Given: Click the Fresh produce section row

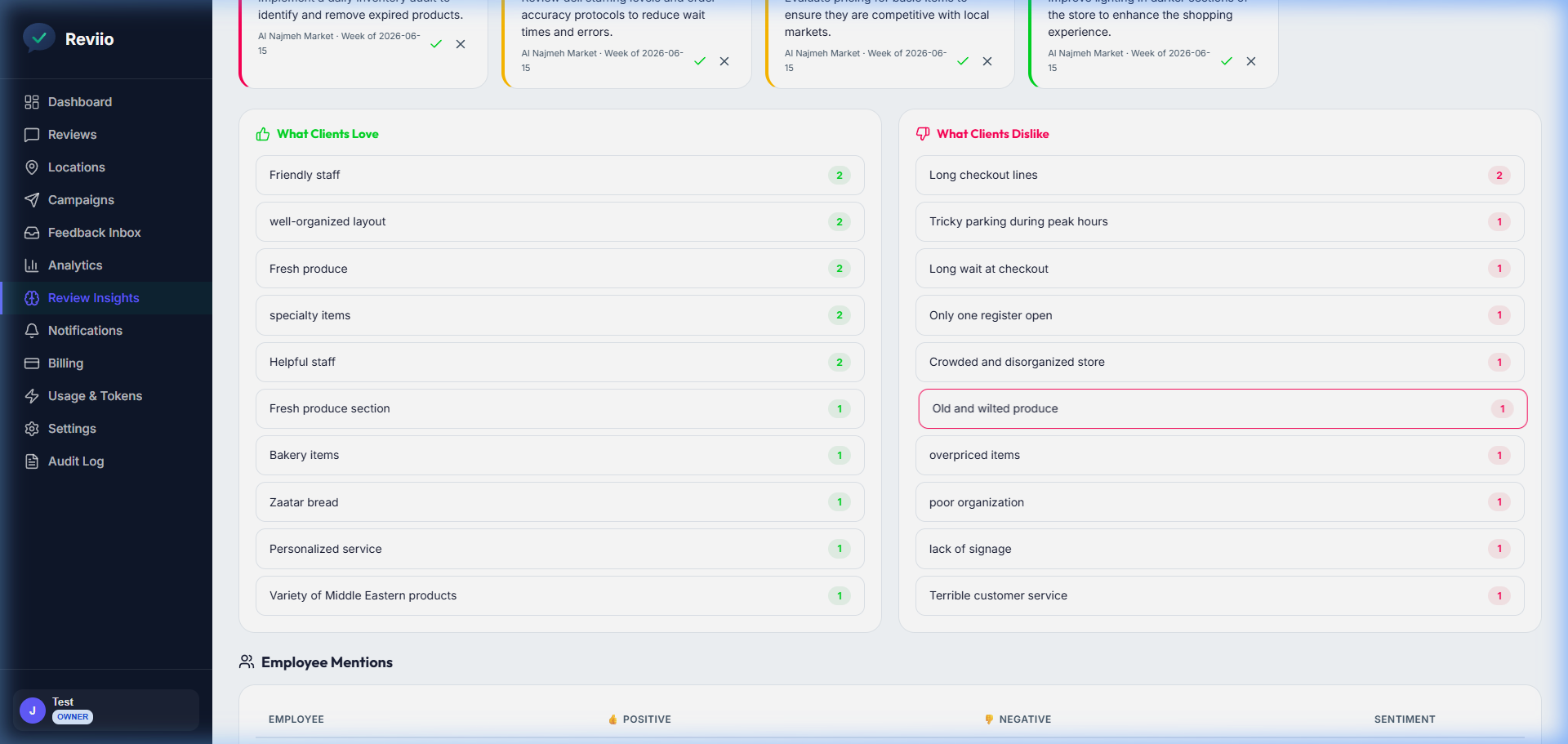Looking at the screenshot, I should (560, 408).
